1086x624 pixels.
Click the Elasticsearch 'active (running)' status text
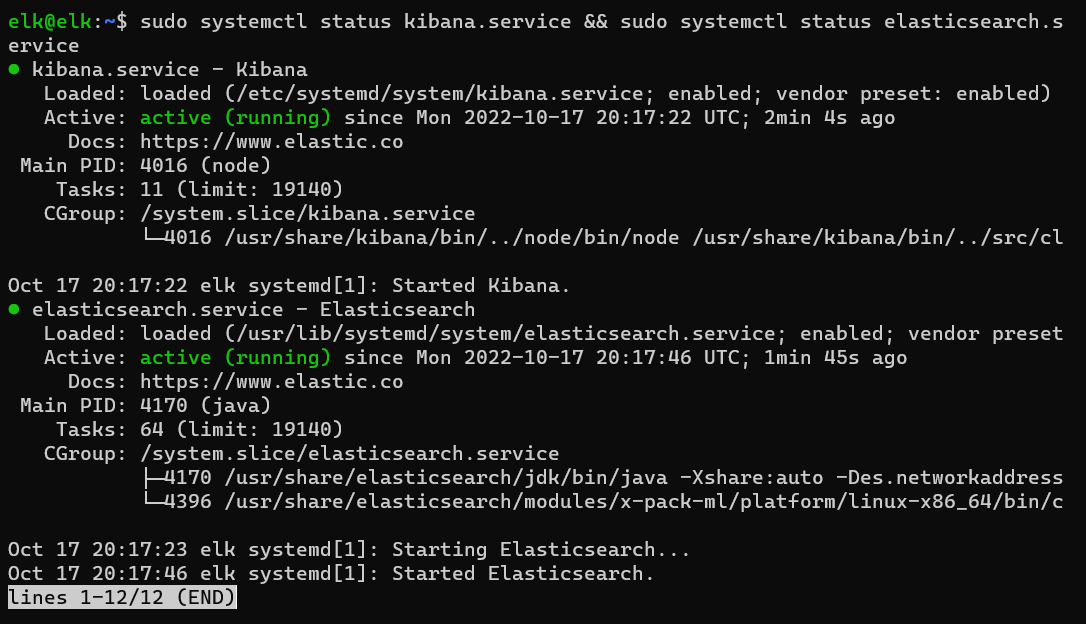tap(235, 357)
